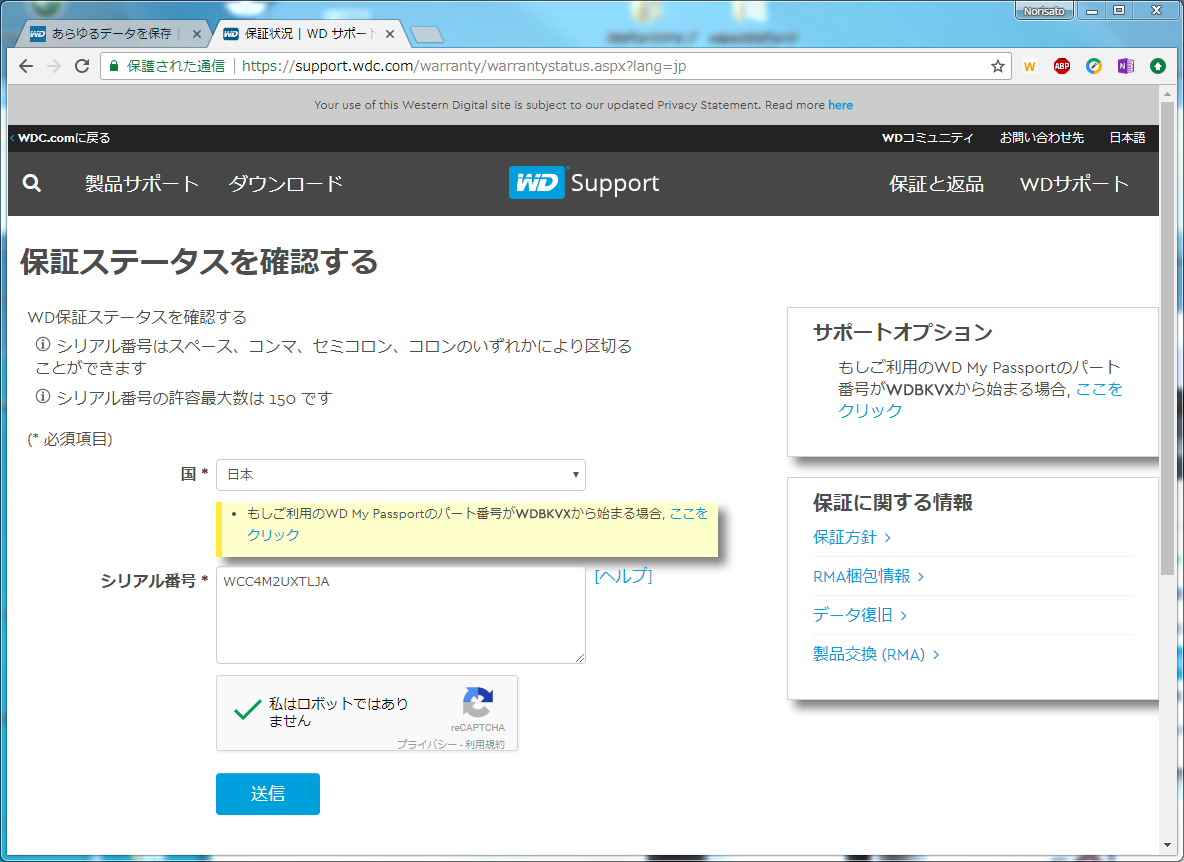Toggle the 私はロボットではありません checkbox
The width and height of the screenshot is (1184, 862).
point(247,711)
